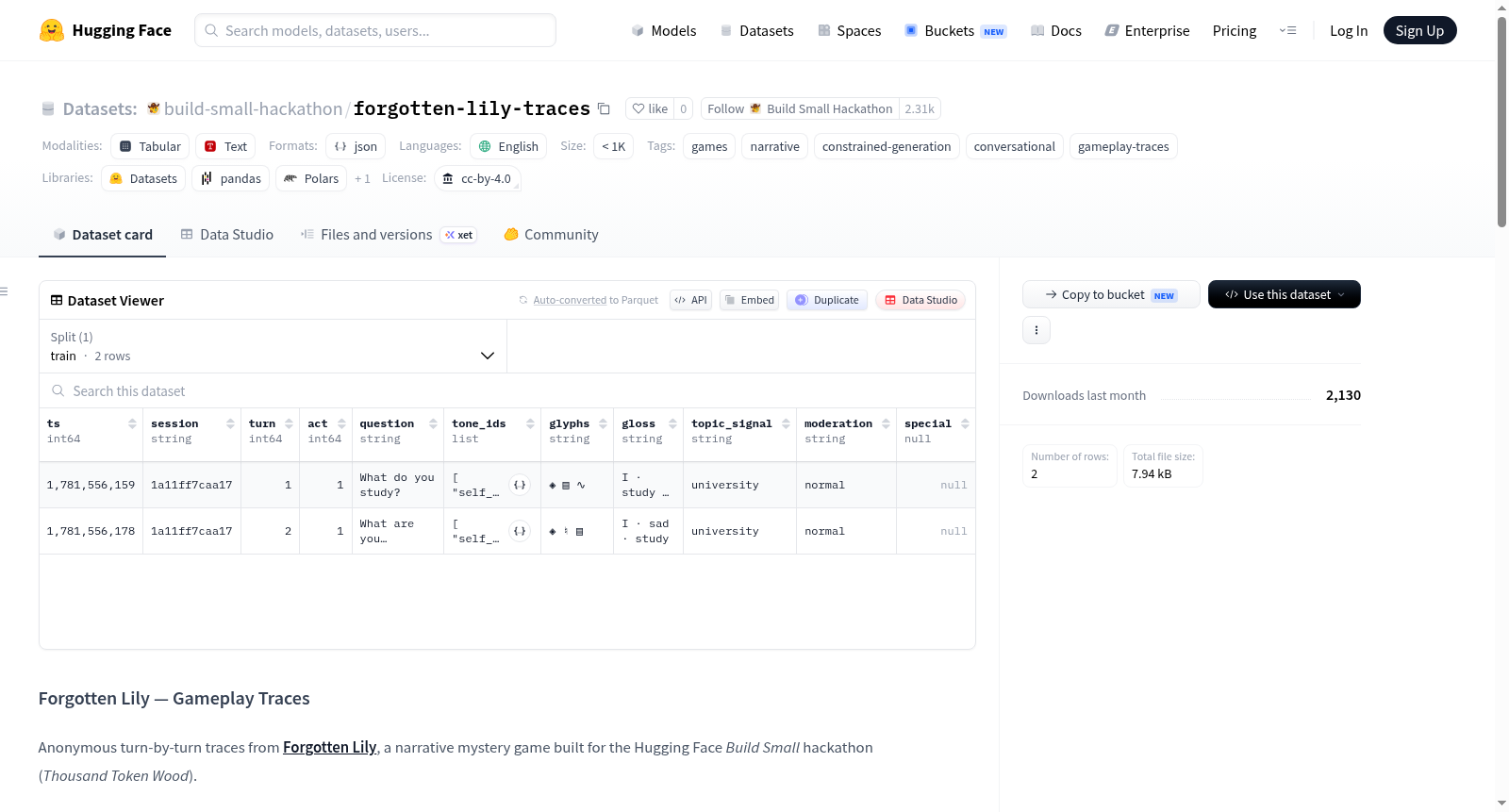Open Data Studio from the viewer header
The width and height of the screenshot is (1509, 812).
pos(920,300)
